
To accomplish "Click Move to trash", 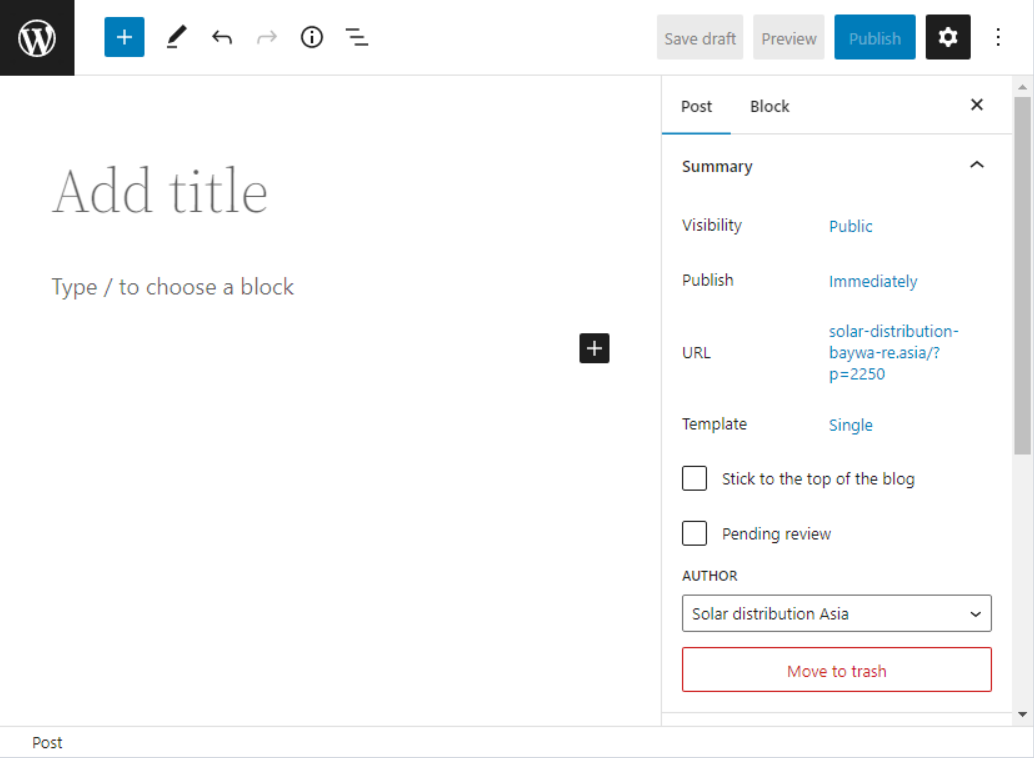I will (836, 671).
